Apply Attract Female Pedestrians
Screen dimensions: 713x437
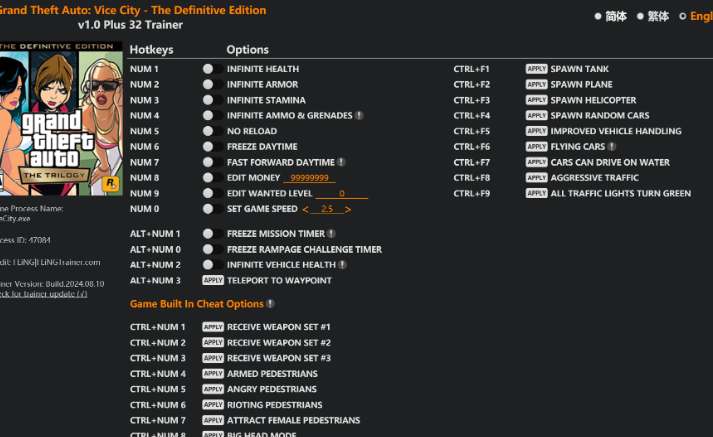click(x=213, y=420)
